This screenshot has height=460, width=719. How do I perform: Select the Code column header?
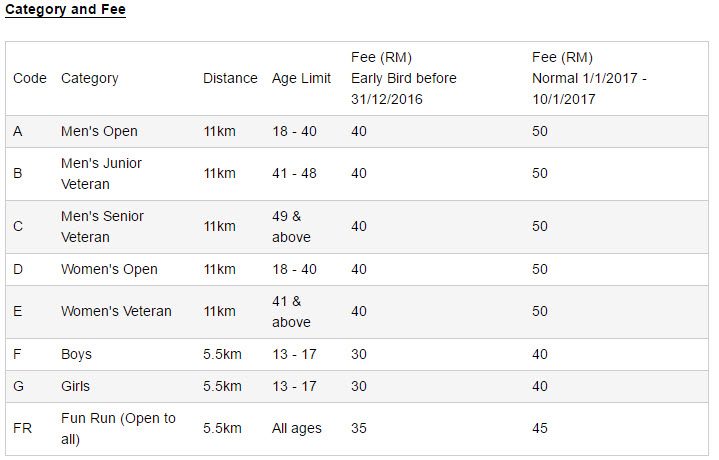coord(30,78)
